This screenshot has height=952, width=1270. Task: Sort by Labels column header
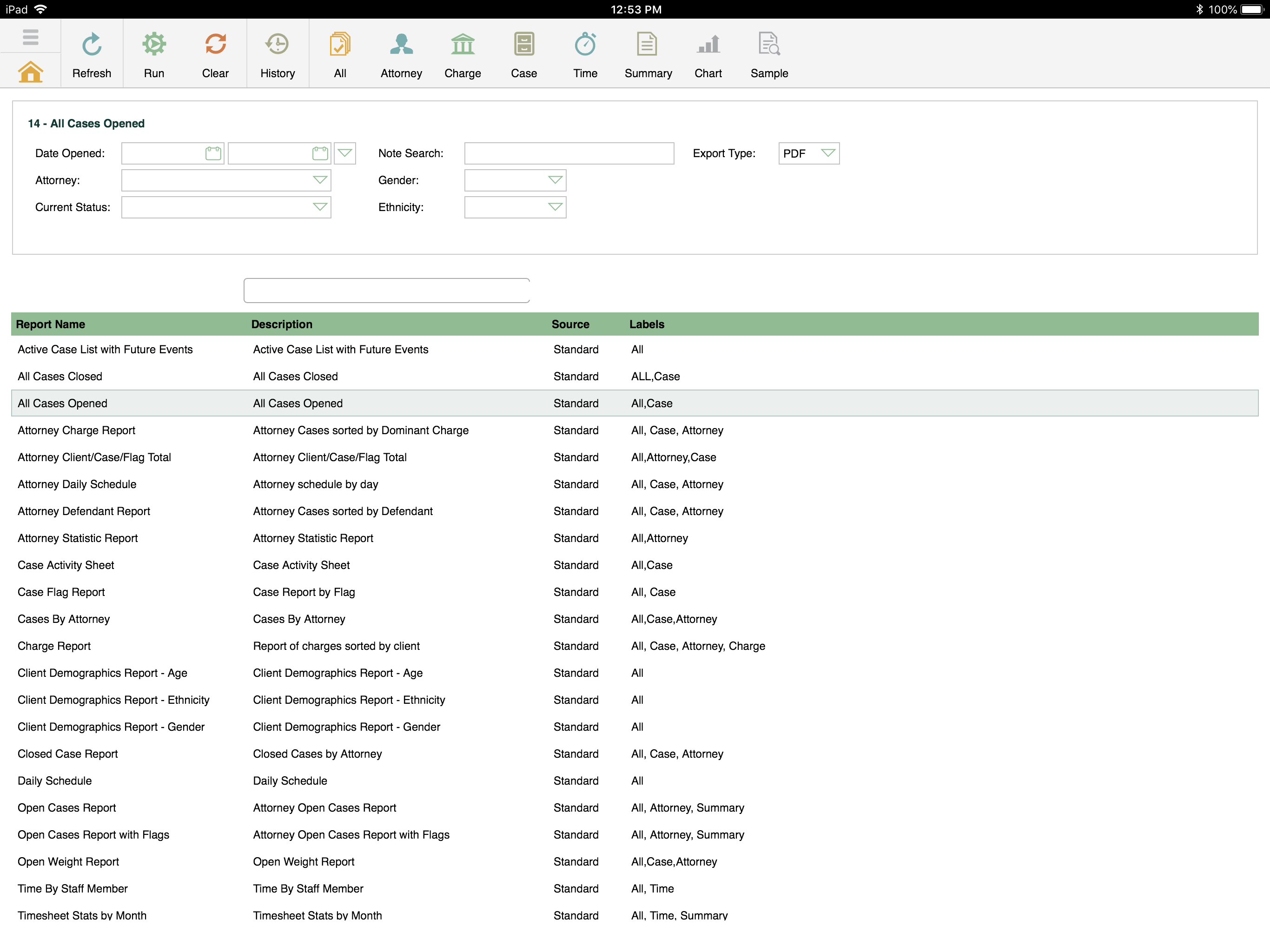[647, 324]
